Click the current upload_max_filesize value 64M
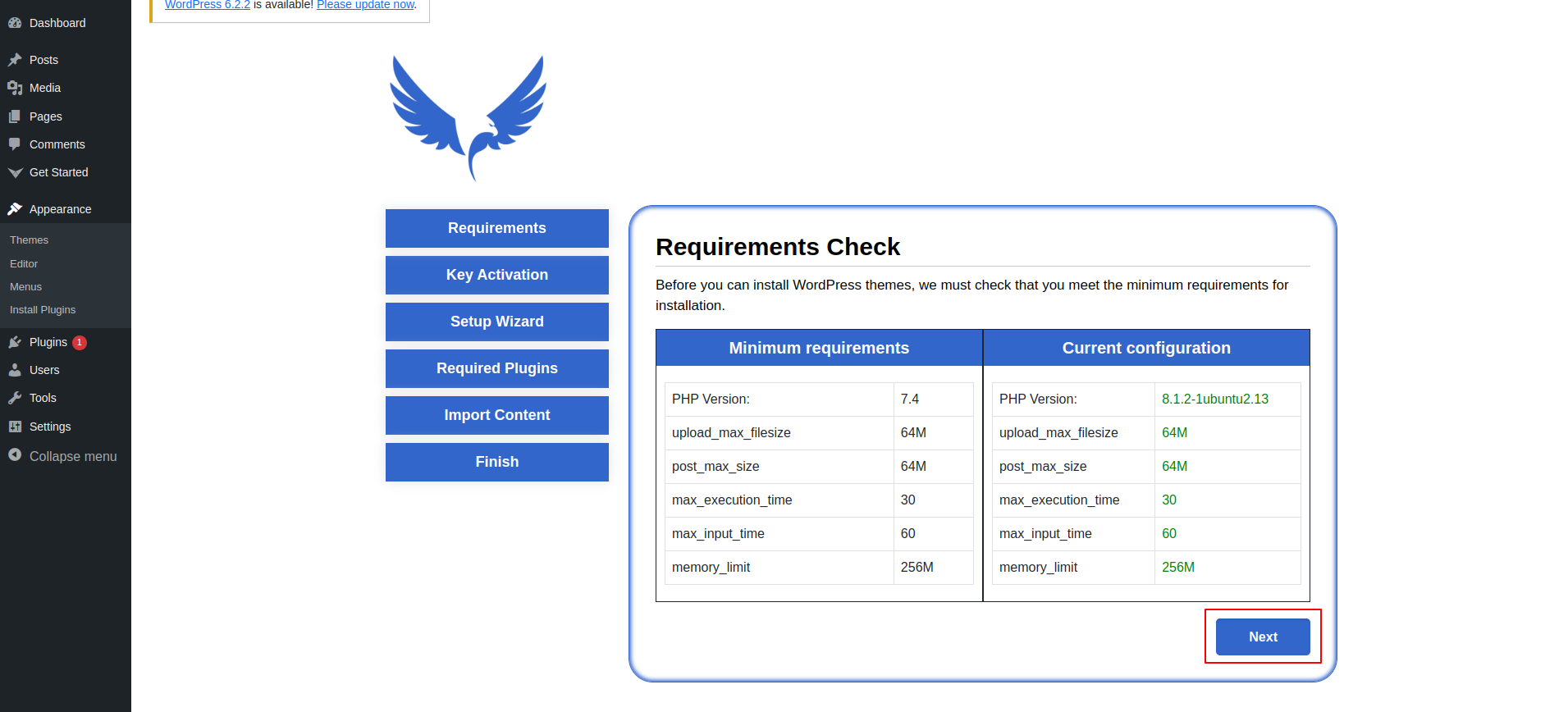The width and height of the screenshot is (1568, 712). pos(1175,433)
